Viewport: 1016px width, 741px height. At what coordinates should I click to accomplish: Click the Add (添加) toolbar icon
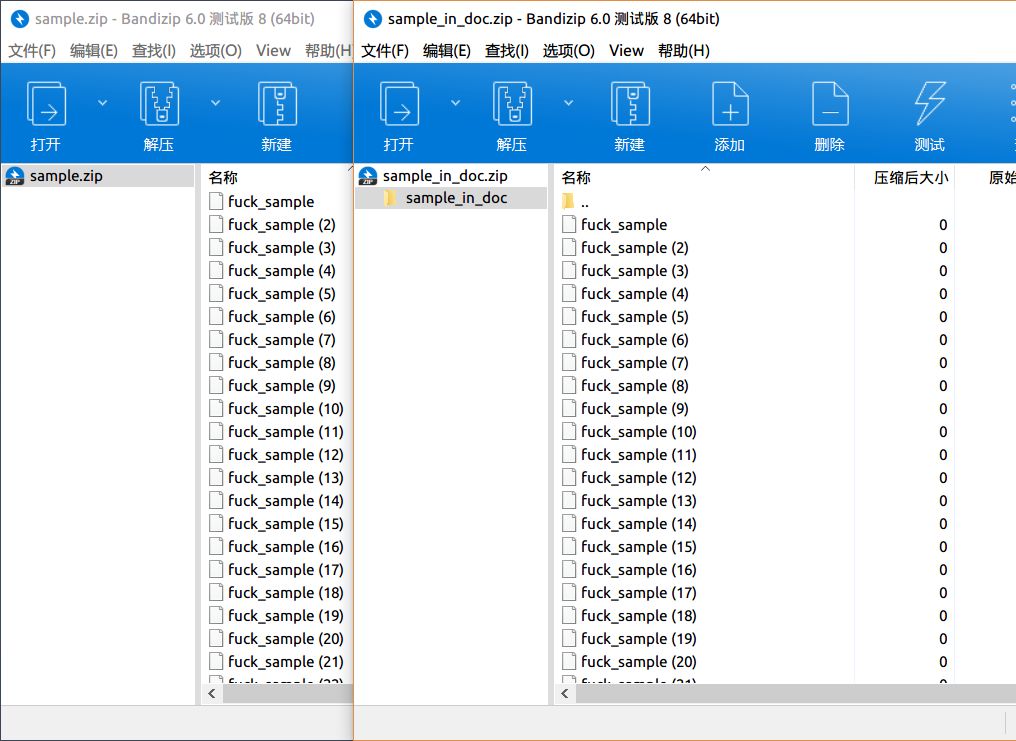pyautogui.click(x=730, y=104)
